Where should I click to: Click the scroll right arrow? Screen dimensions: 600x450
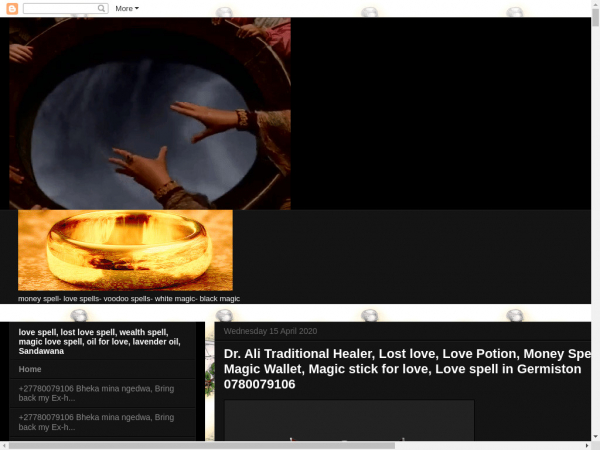point(587,446)
